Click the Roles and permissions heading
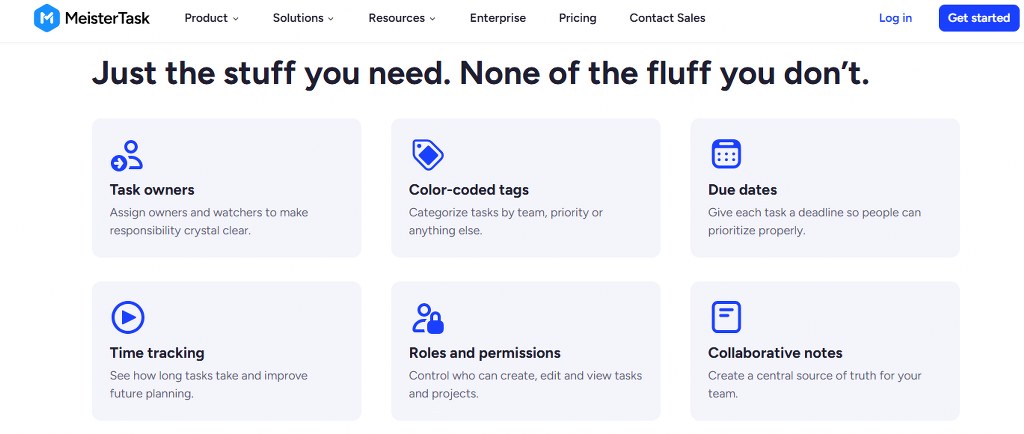Screen dimensions: 1024x434 coord(485,353)
